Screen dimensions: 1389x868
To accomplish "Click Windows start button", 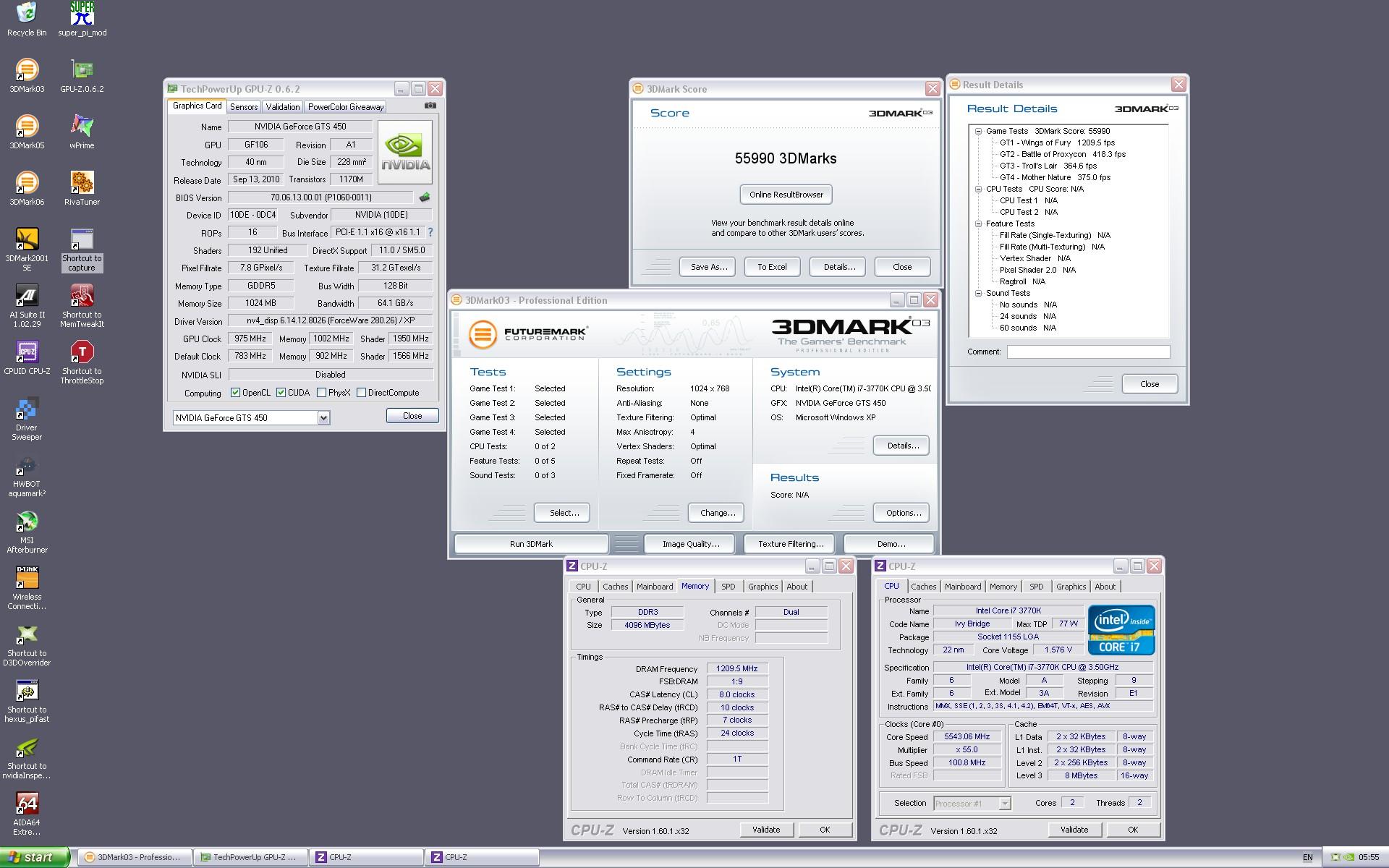I will coord(35,857).
